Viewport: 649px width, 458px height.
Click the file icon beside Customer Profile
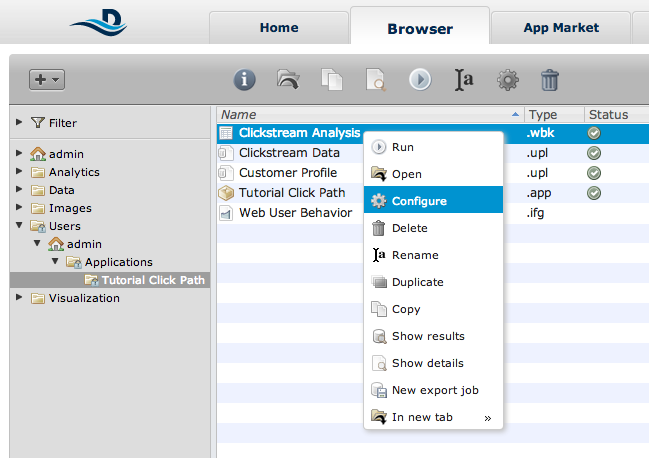226,173
